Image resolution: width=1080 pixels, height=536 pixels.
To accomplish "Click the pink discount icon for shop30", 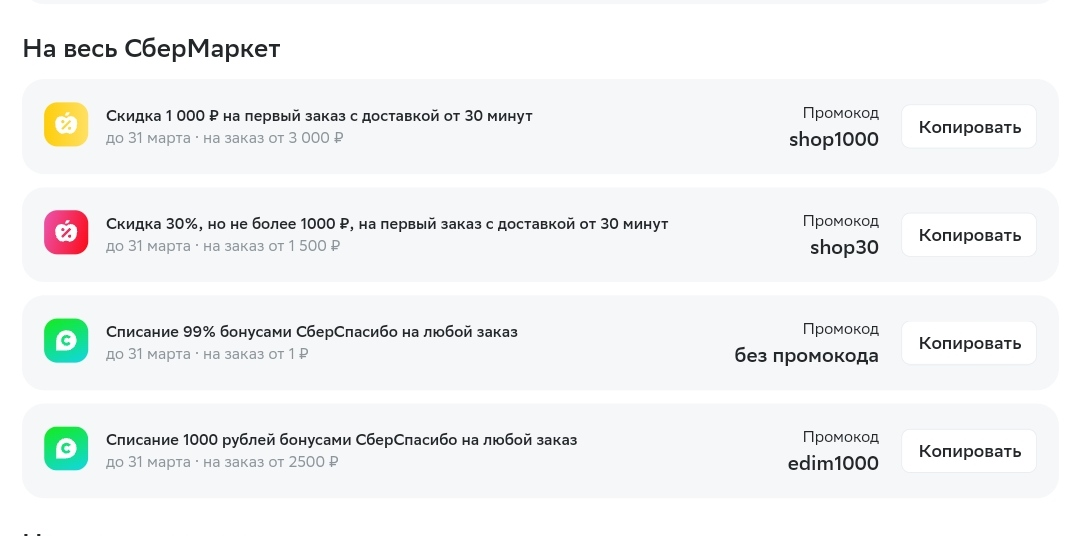I will click(66, 233).
